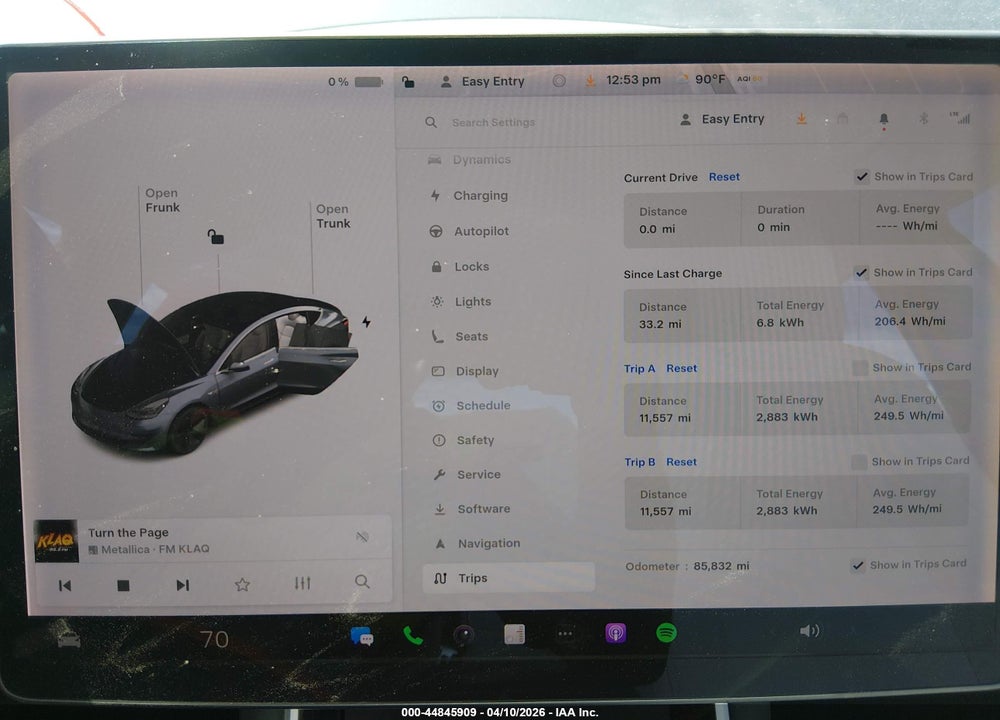Screen dimensions: 1000x720
Task: Open Easy Entry profile in top status bar
Action: click(x=483, y=82)
